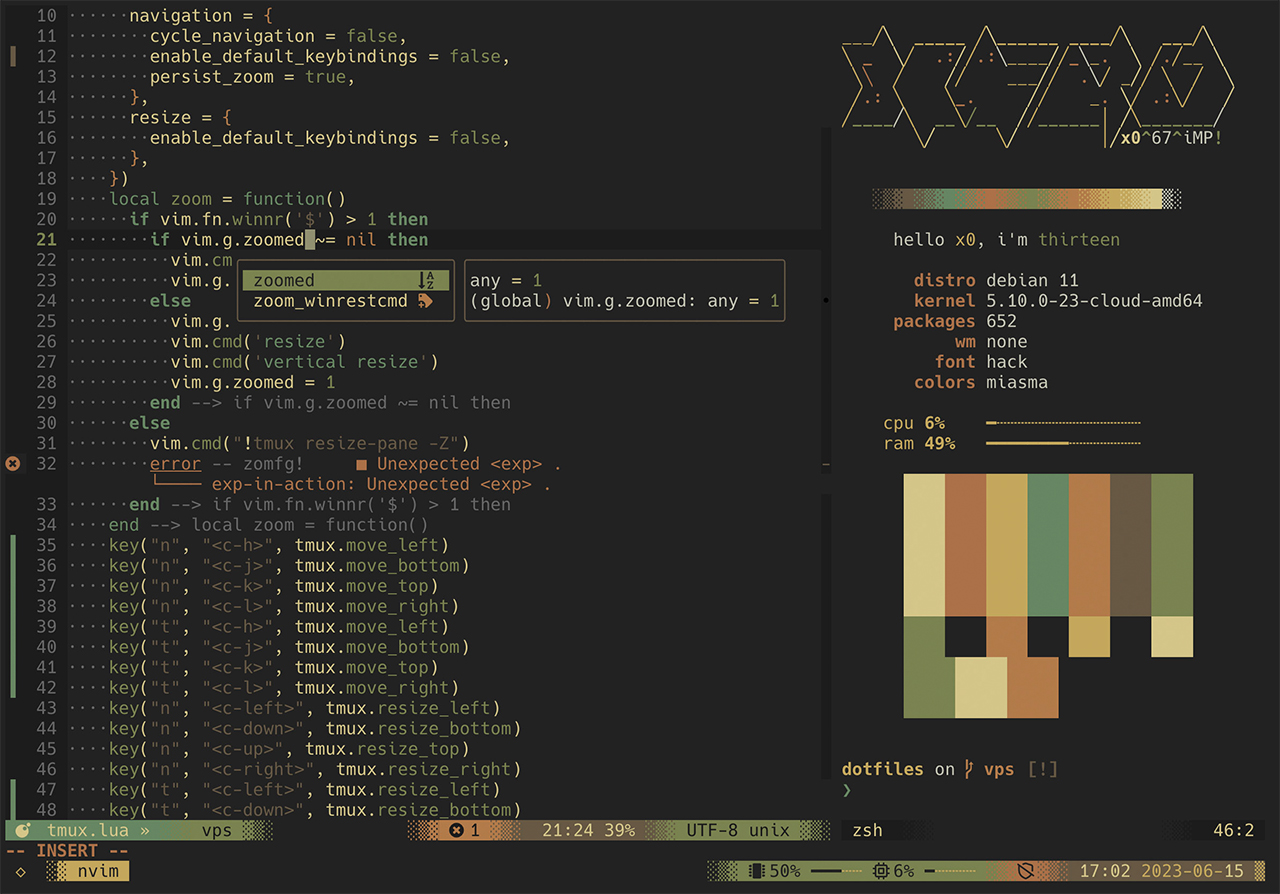
Task: Click the memory bar after 50% in tmux status
Action: point(834,871)
